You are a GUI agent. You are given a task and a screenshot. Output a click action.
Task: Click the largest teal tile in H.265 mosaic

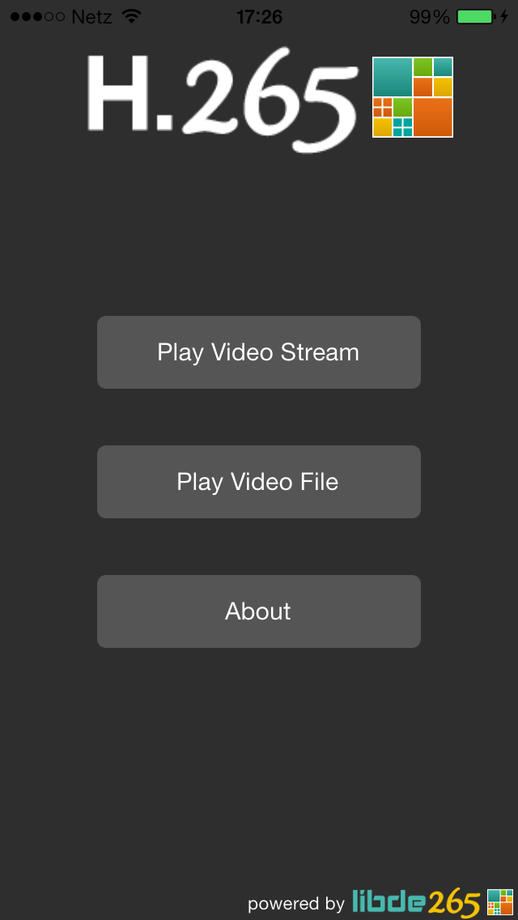pos(392,77)
